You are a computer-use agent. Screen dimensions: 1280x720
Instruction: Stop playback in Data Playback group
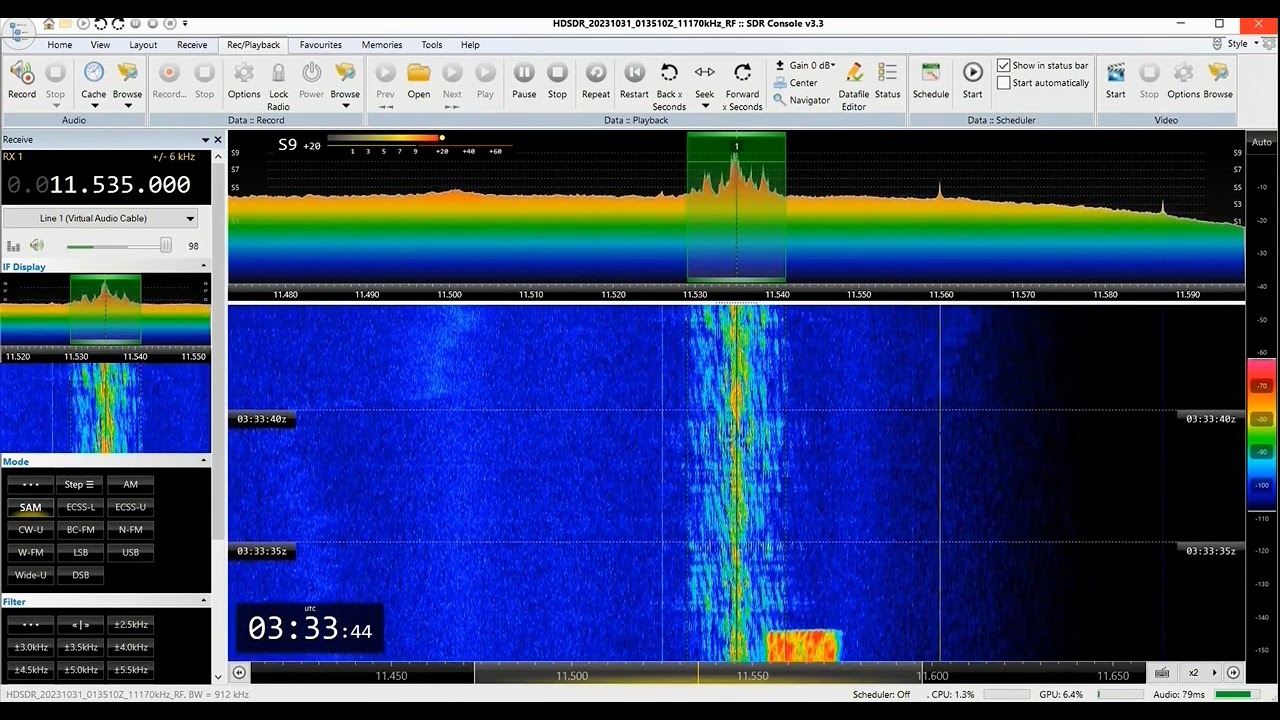(x=557, y=73)
